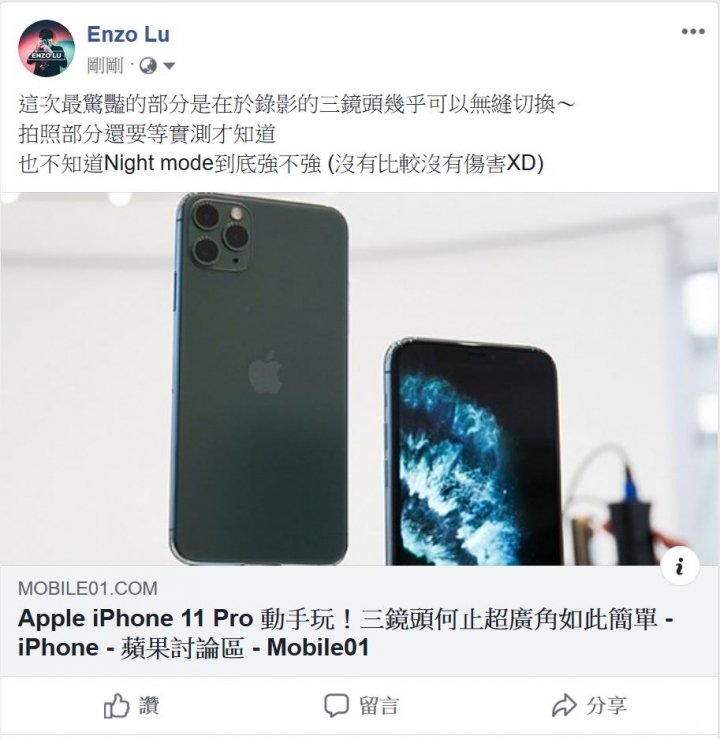Click the link info 'i' icon
Viewport: 720px width, 739px height.
[x=679, y=566]
